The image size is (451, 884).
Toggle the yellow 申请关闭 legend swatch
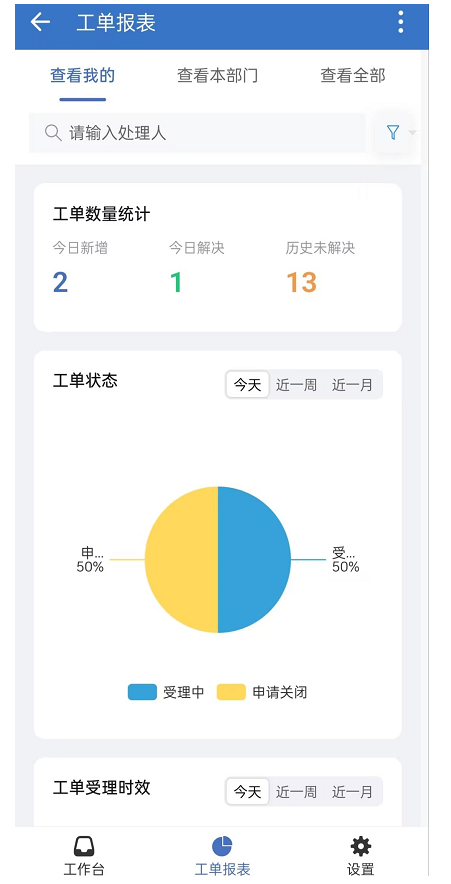(x=231, y=692)
